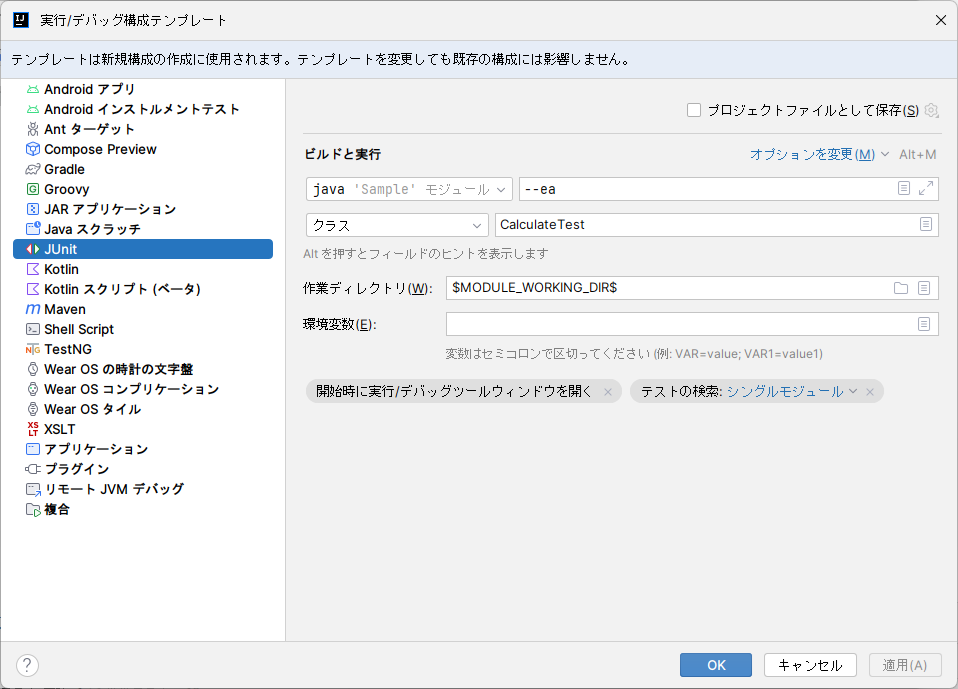Image resolution: width=958 pixels, height=689 pixels.
Task: Click the Kotlin スクリプト (ベータ) icon
Action: (x=33, y=290)
